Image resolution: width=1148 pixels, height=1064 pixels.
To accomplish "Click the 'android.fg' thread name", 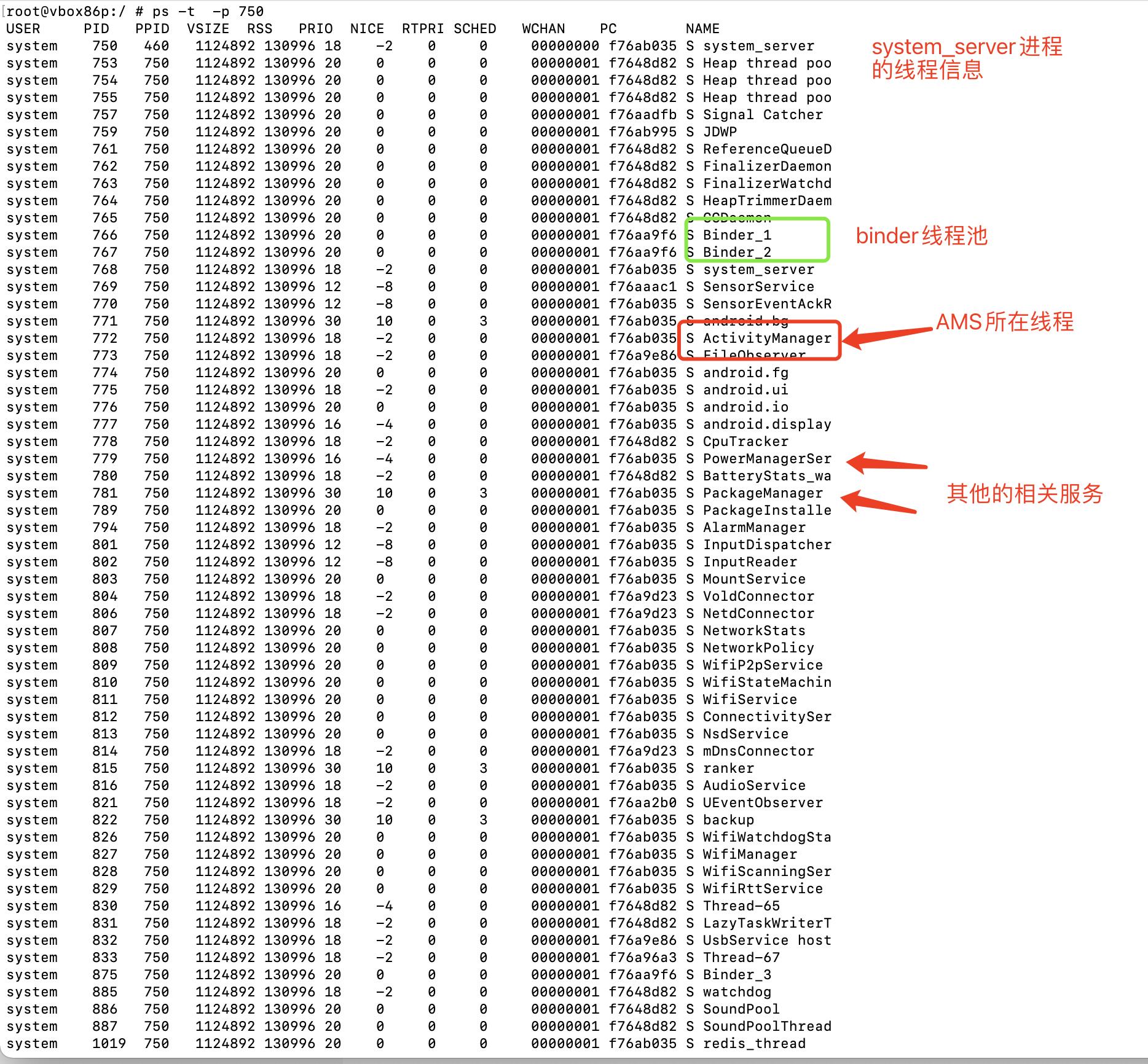I will tap(745, 372).
